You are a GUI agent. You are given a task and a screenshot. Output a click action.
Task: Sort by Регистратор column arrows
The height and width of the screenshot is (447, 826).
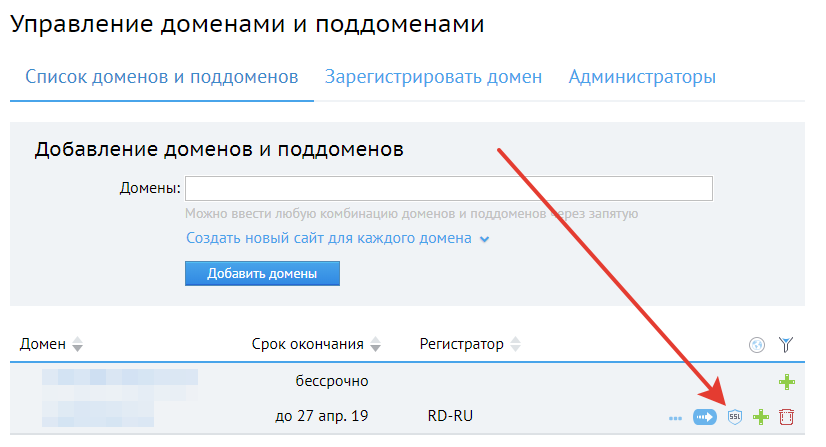point(516,345)
